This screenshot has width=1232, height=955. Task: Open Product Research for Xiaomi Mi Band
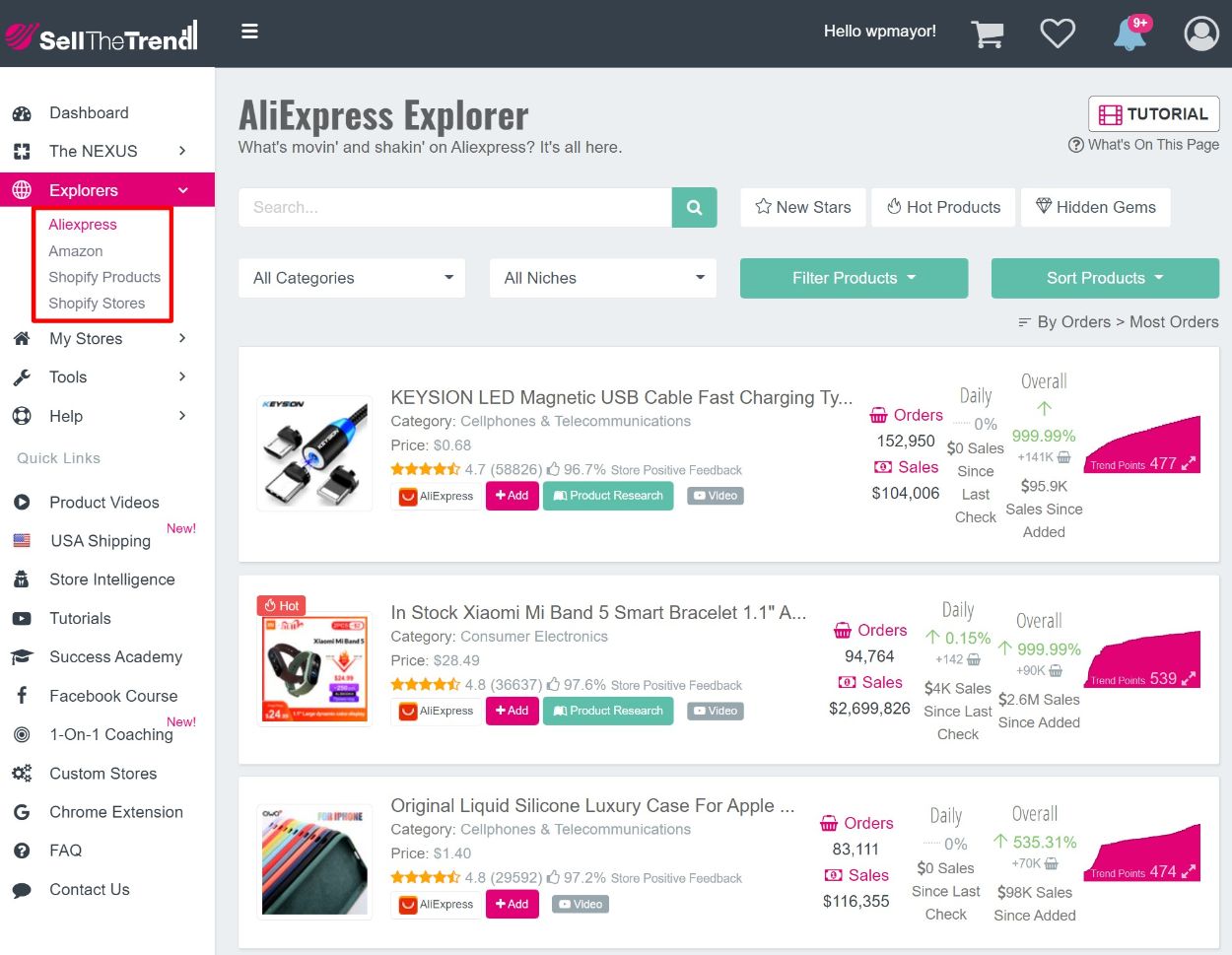click(x=608, y=711)
